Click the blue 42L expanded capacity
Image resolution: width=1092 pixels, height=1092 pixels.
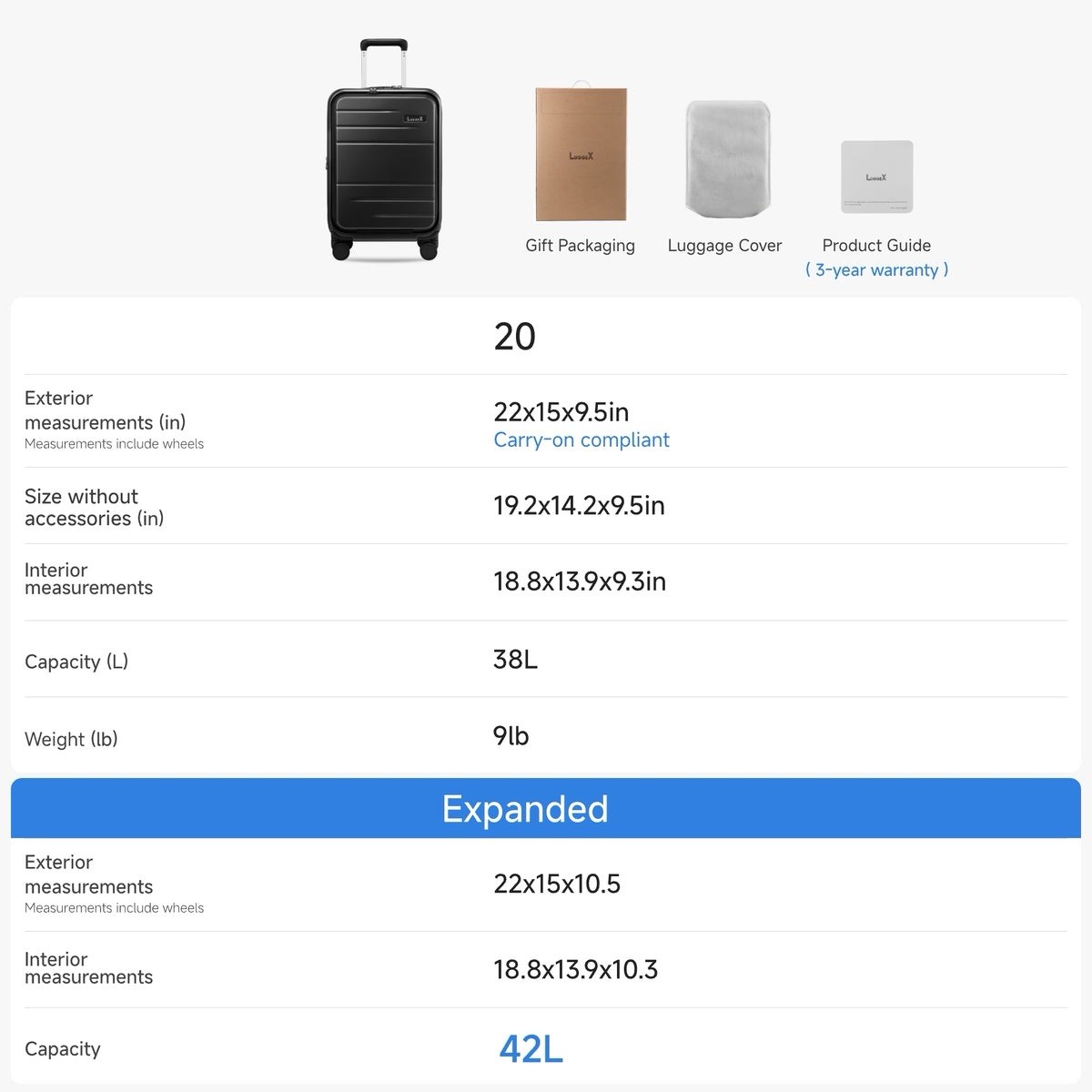[x=531, y=1049]
